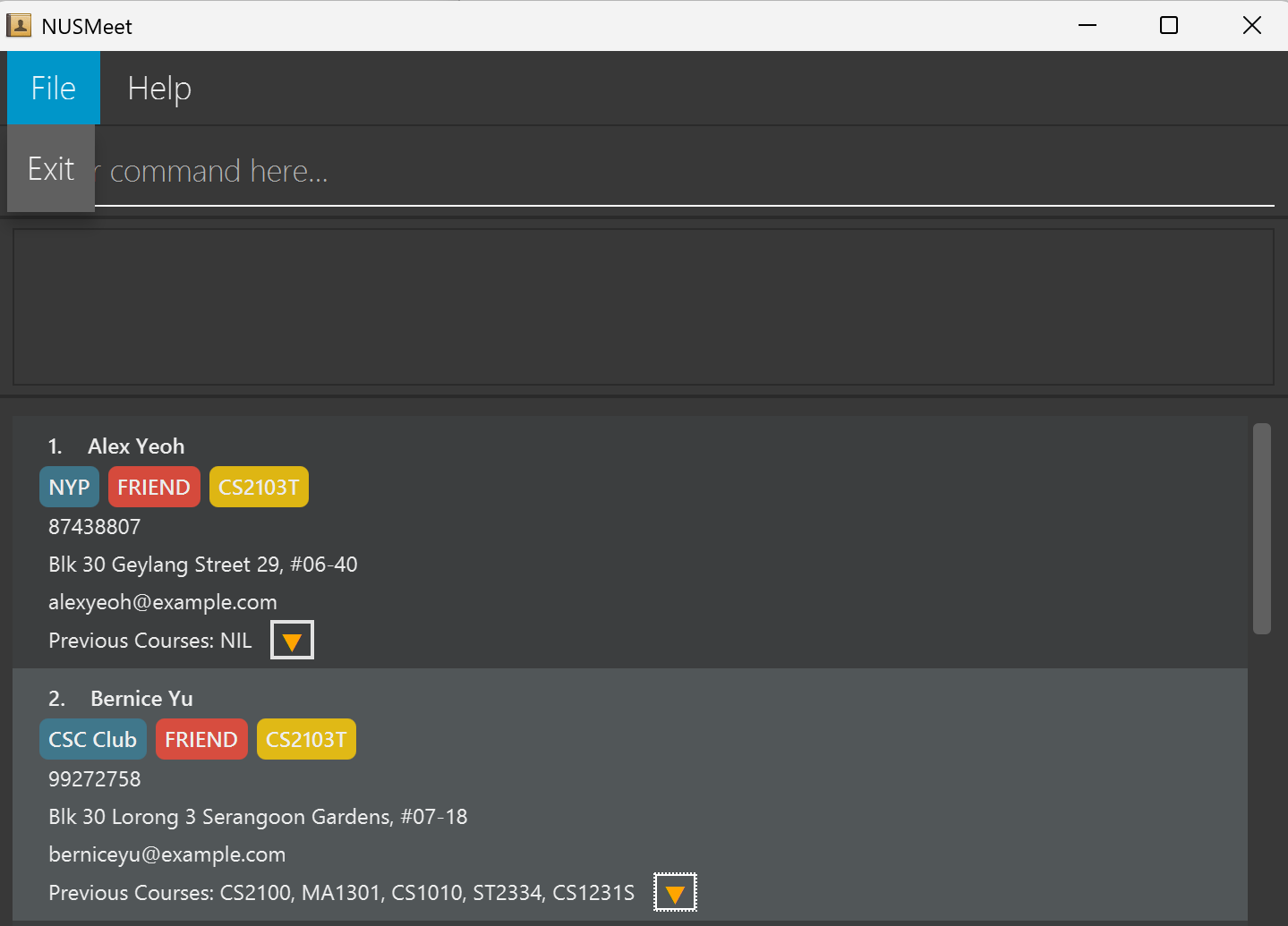Click berniceyu@example.com email address
Image resolution: width=1288 pixels, height=926 pixels.
167,854
